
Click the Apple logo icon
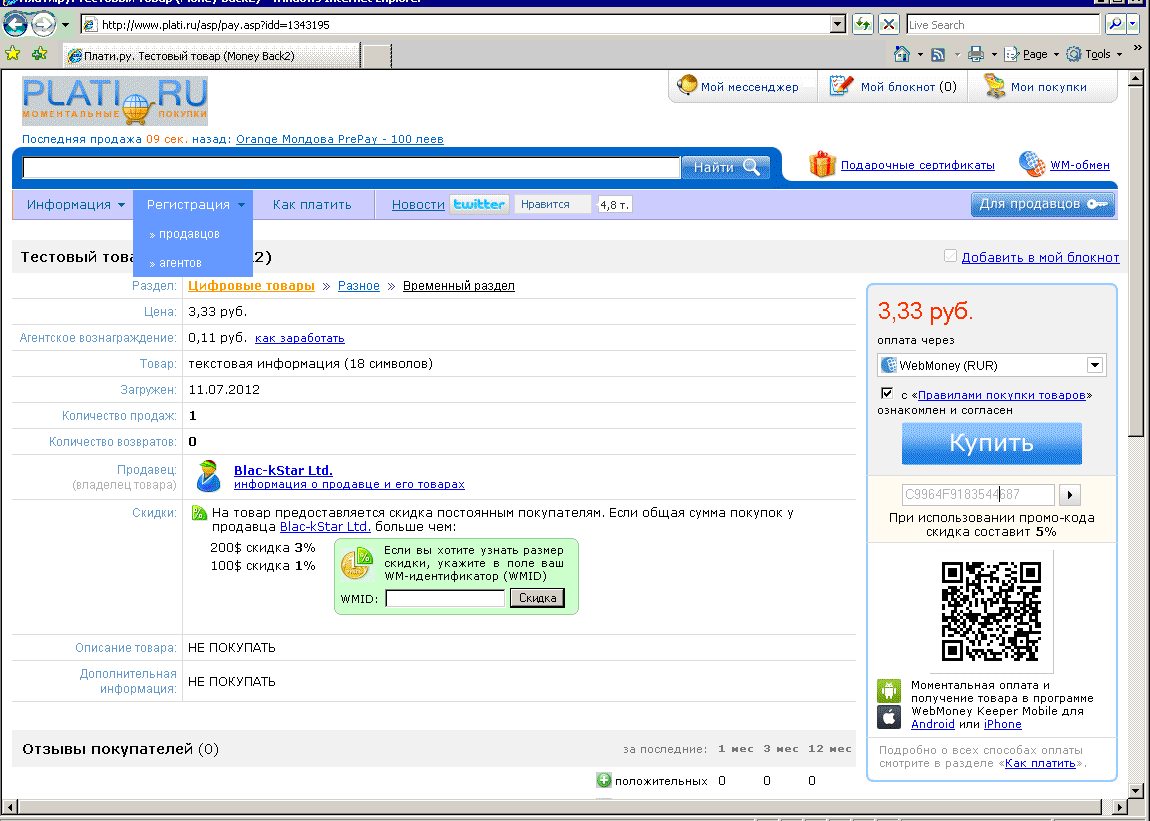point(889,717)
